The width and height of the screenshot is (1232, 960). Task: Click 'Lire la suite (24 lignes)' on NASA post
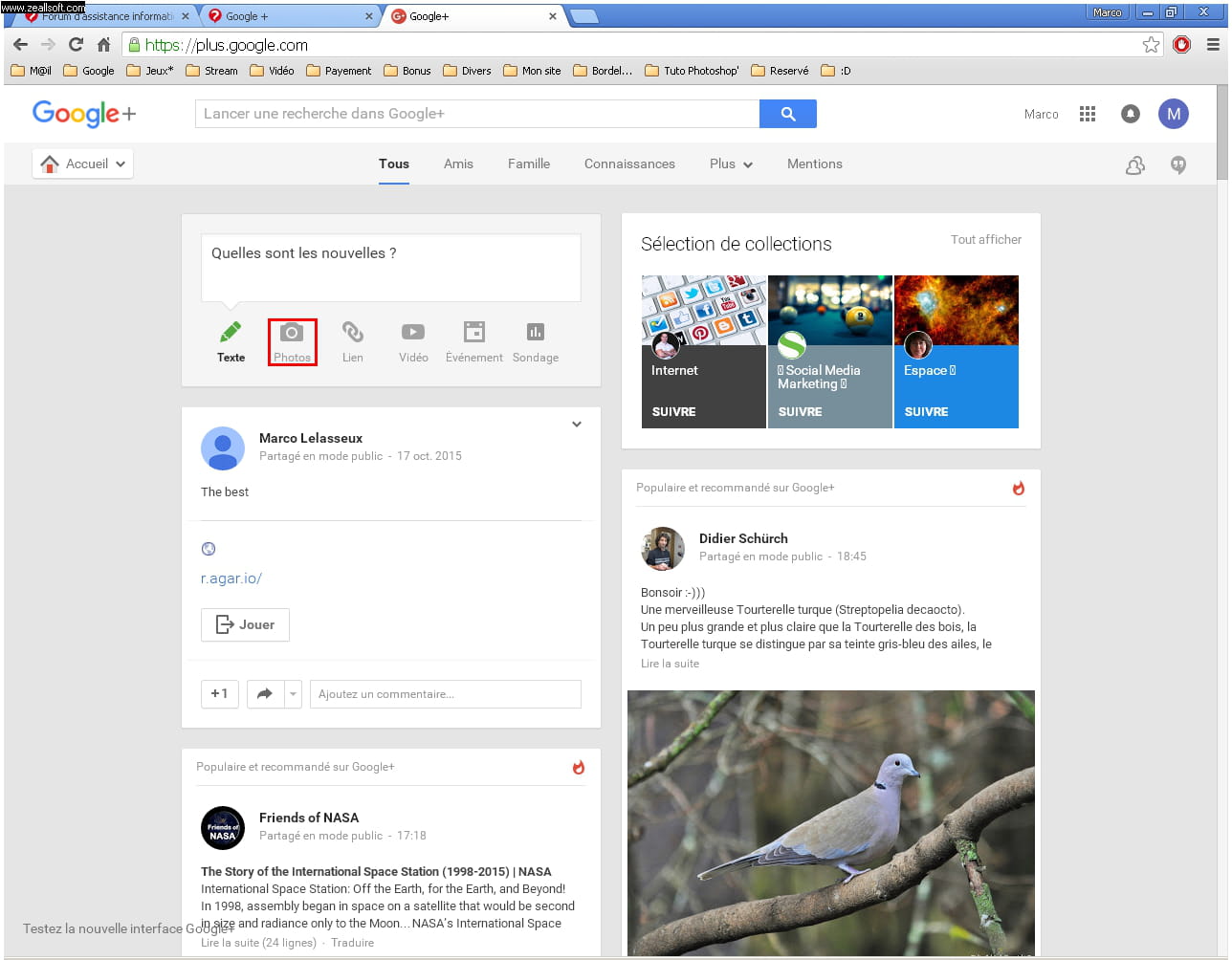point(258,943)
